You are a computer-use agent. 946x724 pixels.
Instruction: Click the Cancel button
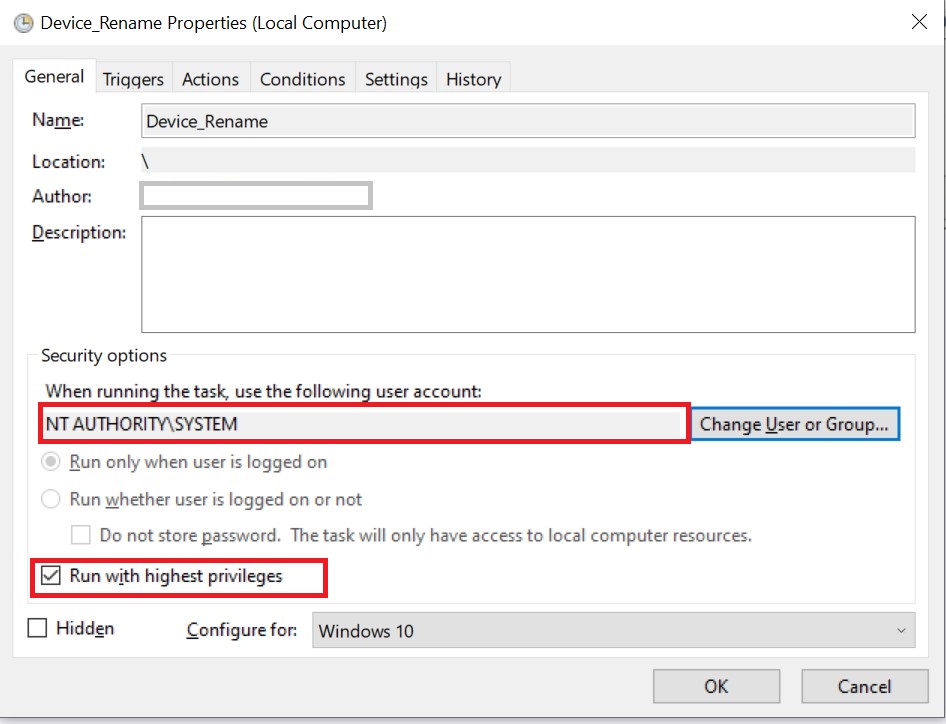point(864,686)
